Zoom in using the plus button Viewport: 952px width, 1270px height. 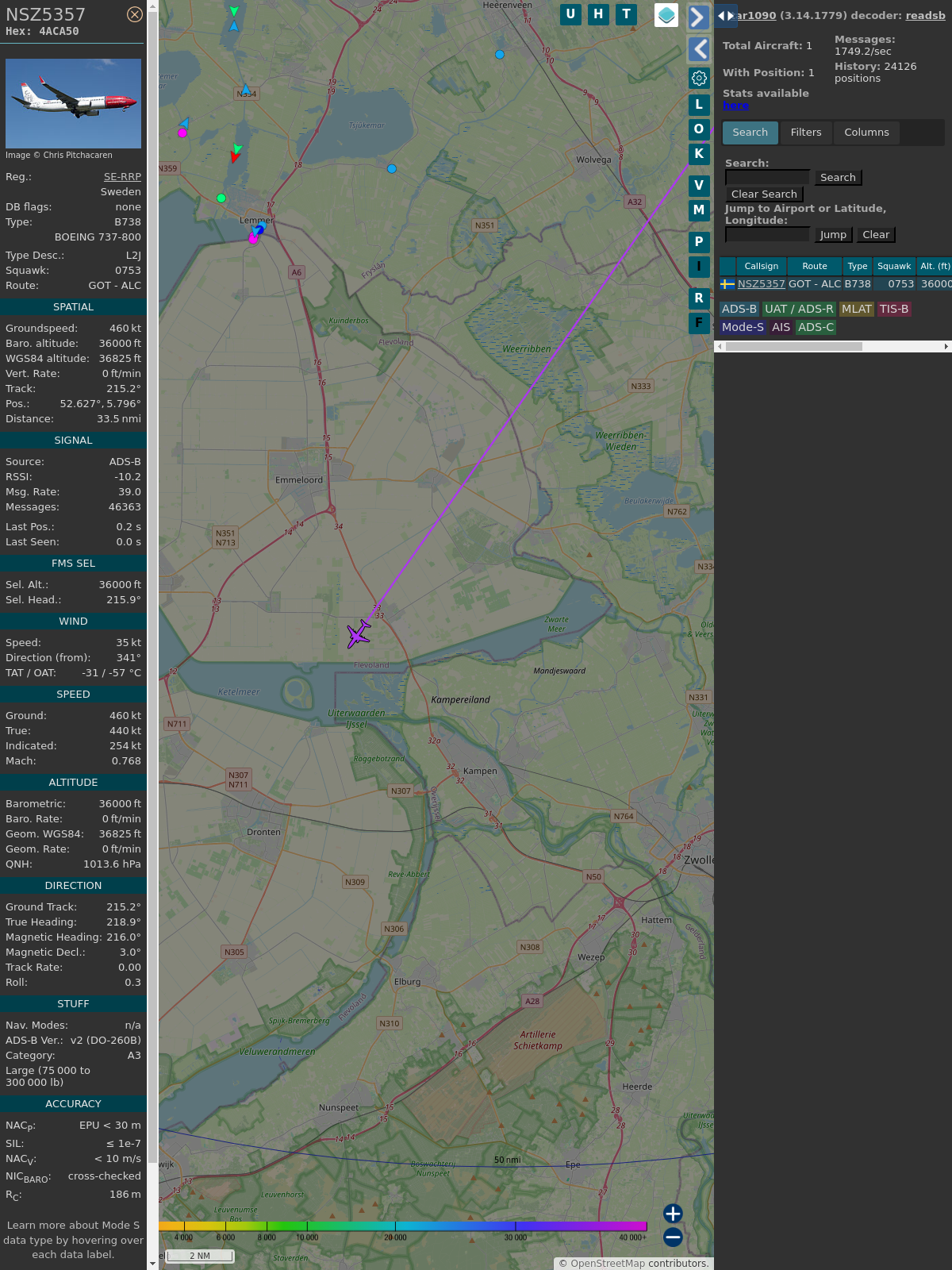tap(673, 1213)
